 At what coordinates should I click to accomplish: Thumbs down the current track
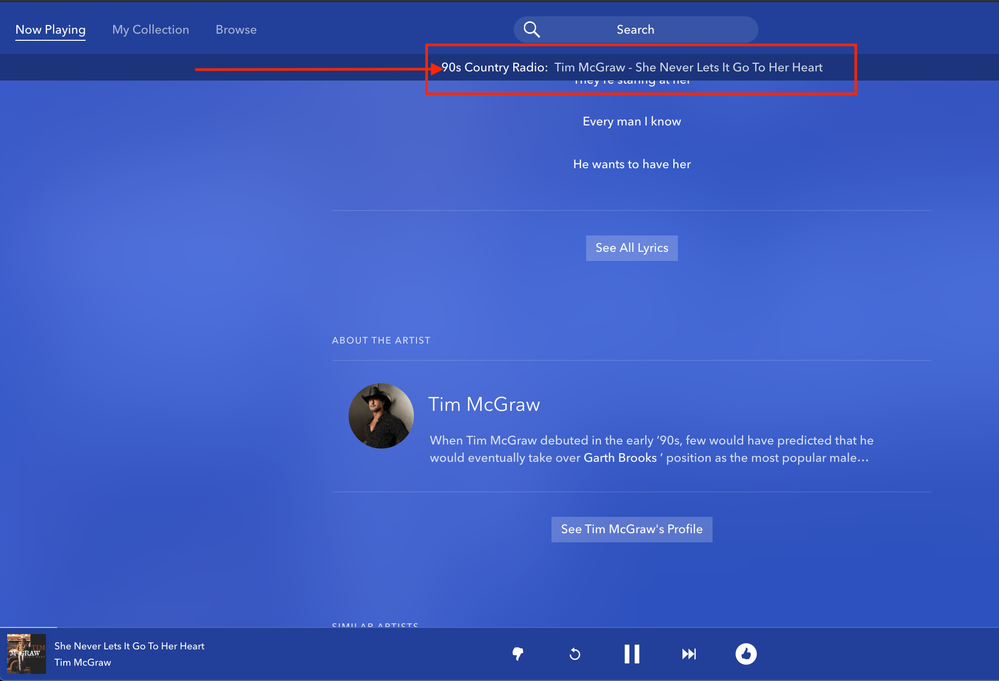click(x=517, y=654)
